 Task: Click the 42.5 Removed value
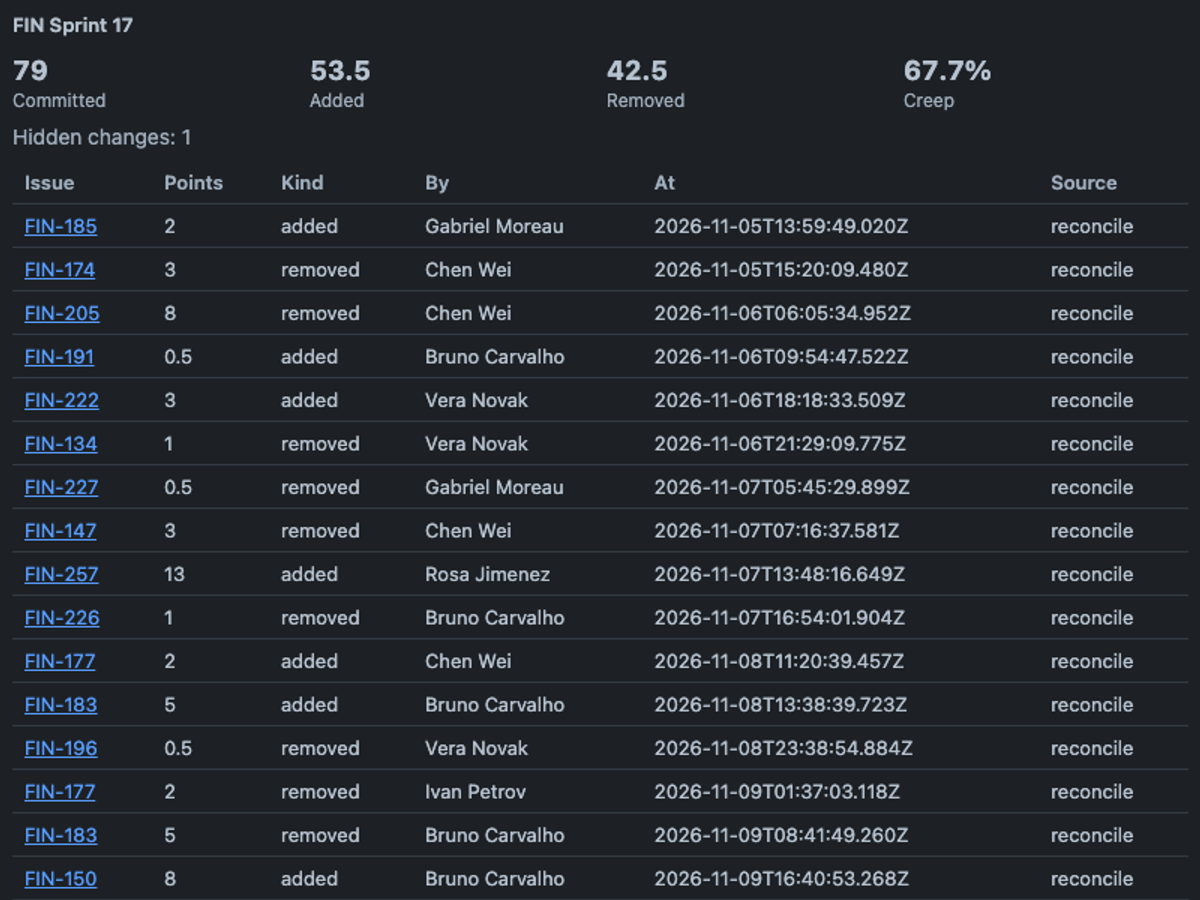pyautogui.click(x=637, y=71)
